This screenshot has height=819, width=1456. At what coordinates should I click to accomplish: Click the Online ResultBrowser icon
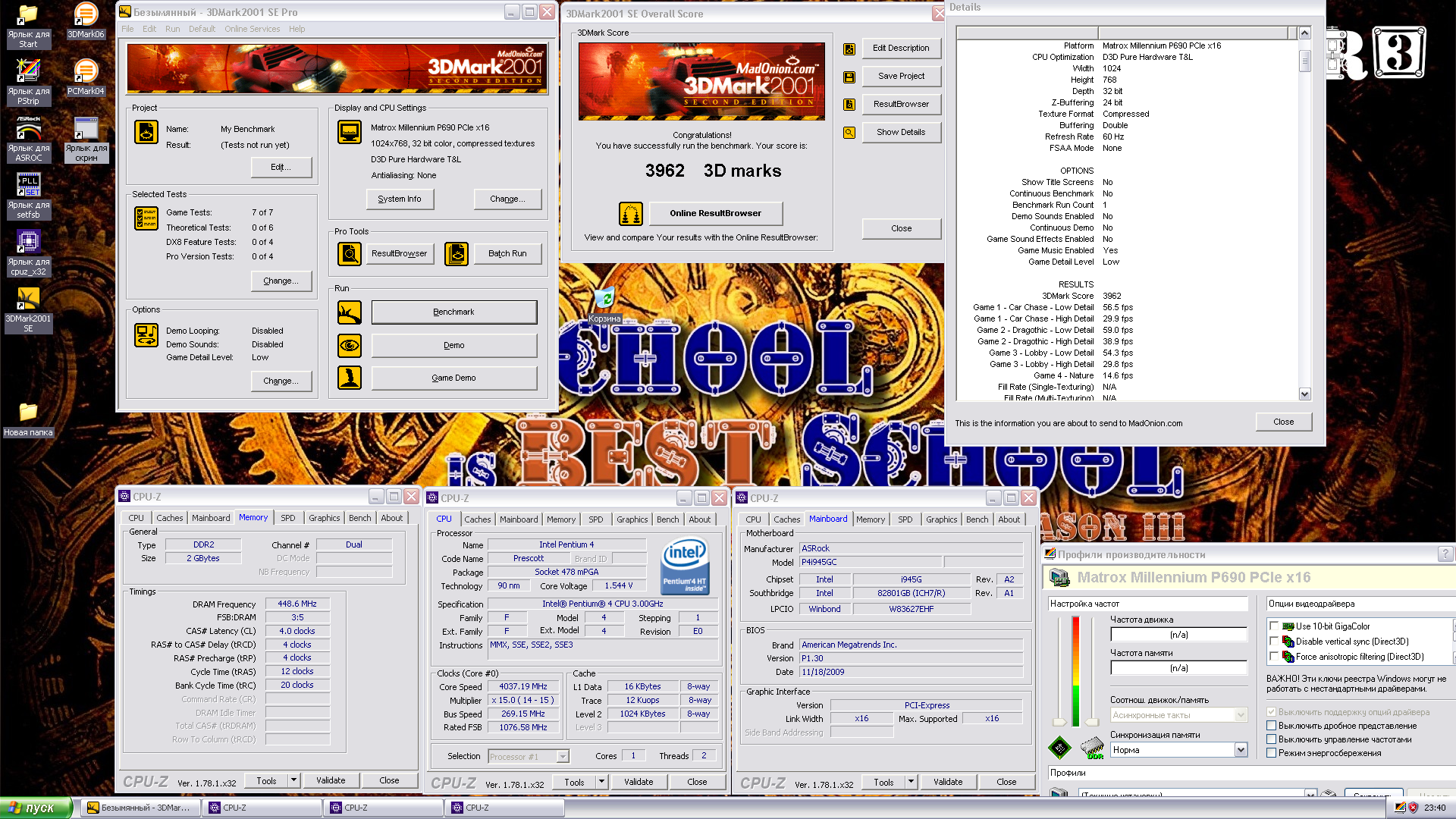point(631,214)
